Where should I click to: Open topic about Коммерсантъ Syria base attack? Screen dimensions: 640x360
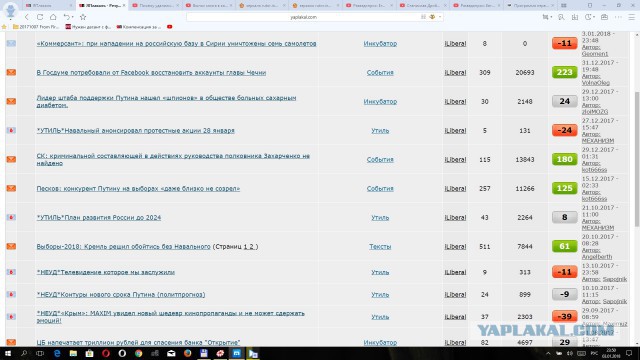176,43
